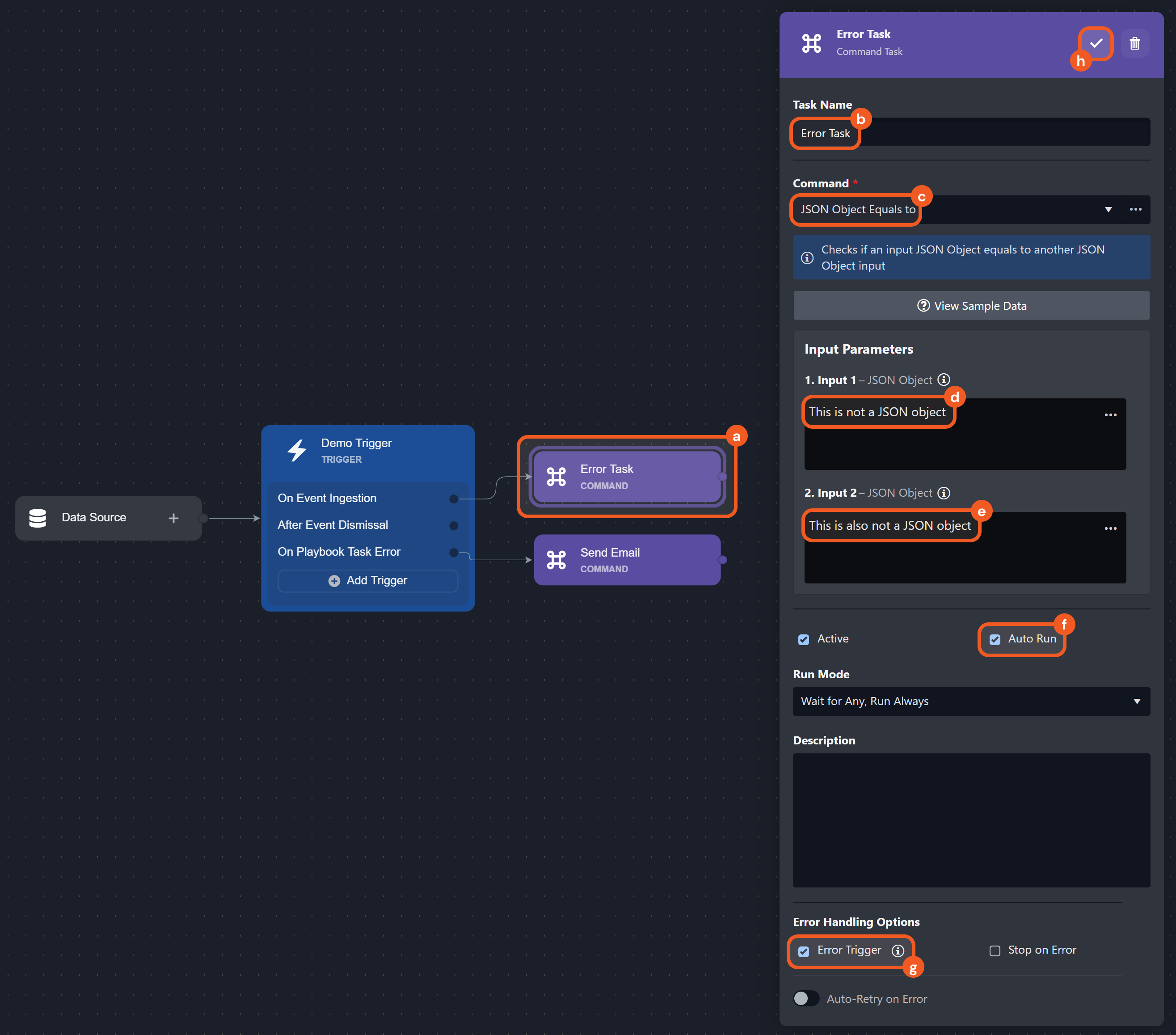Open the Run Mode dropdown
1176x1035 pixels.
pos(970,701)
